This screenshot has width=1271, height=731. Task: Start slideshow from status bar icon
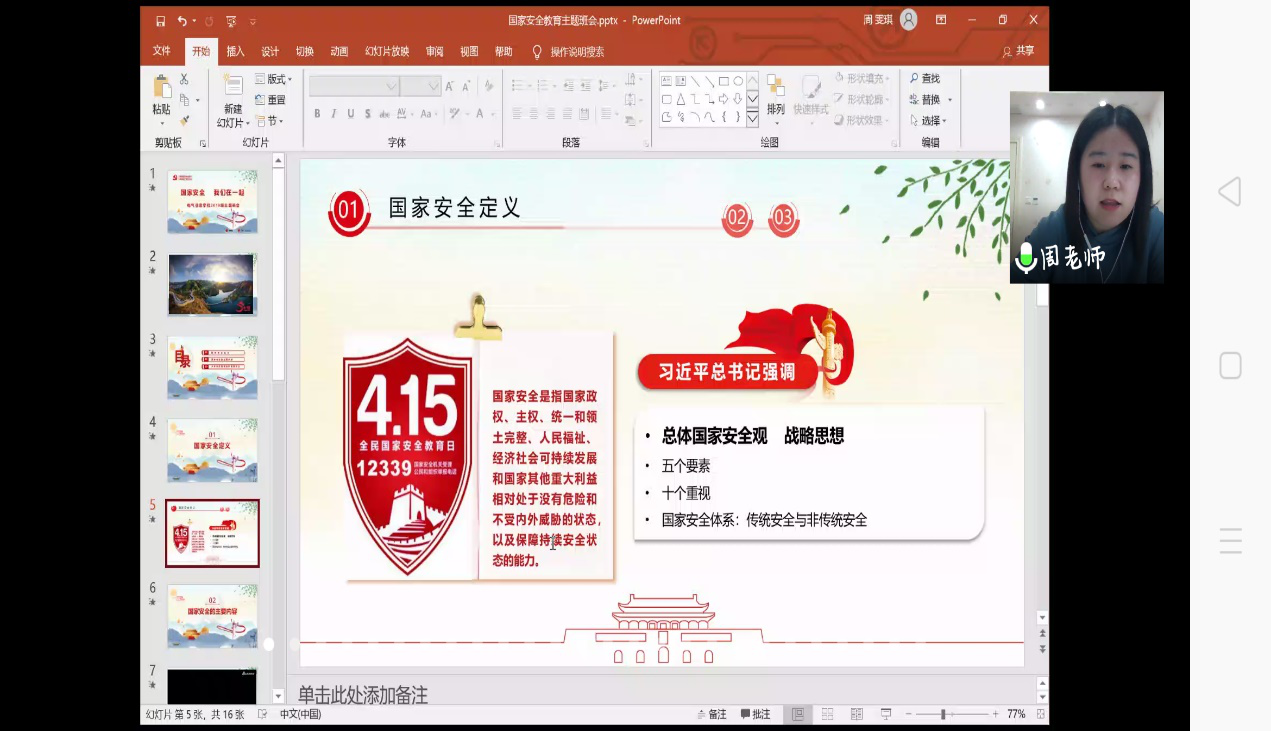886,714
